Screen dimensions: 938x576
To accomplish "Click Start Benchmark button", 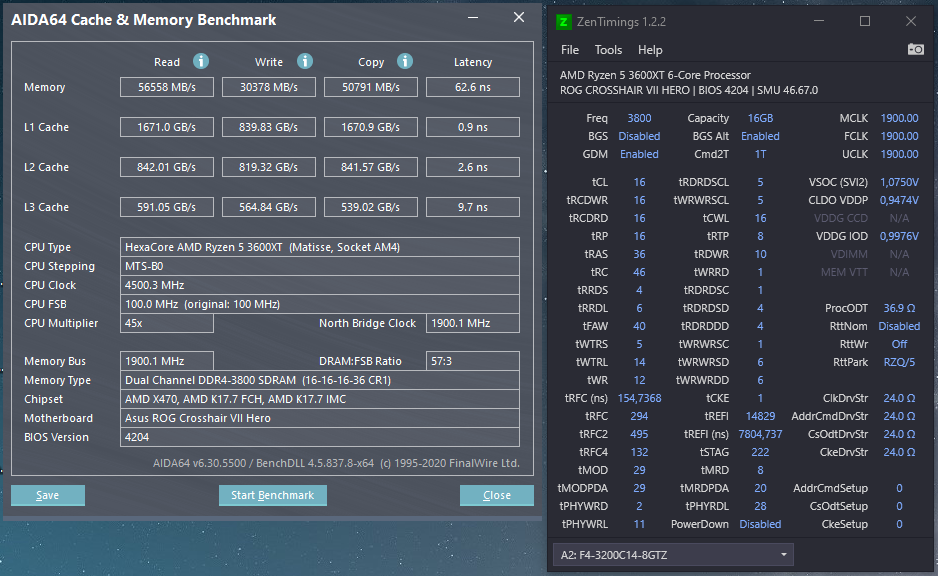I will click(273, 495).
